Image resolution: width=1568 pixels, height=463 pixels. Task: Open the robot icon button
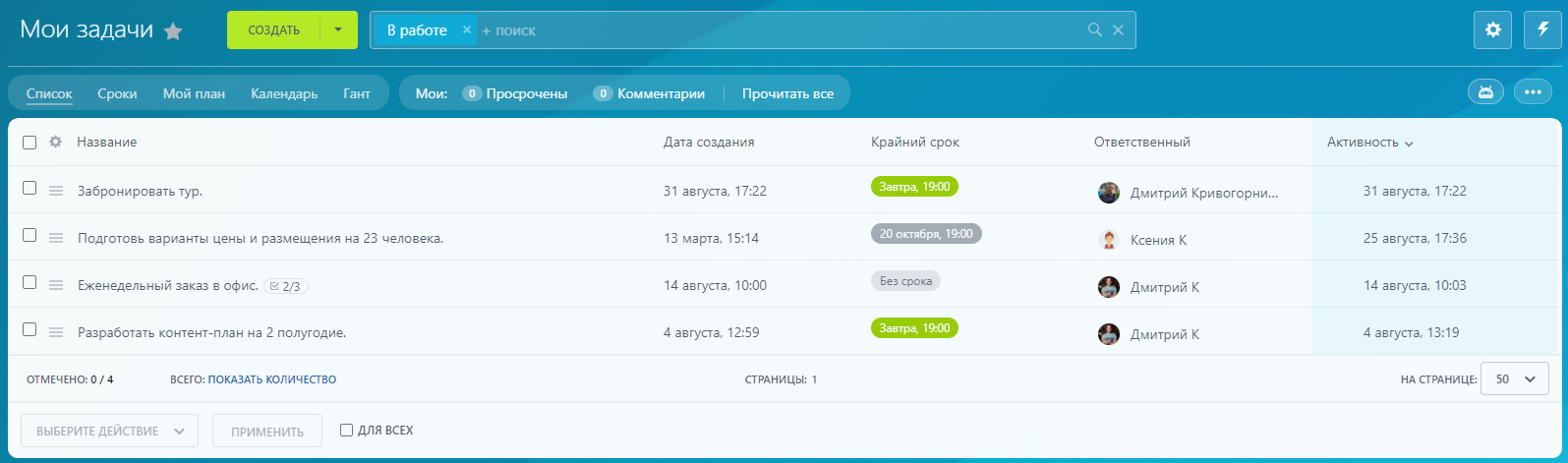tap(1485, 92)
